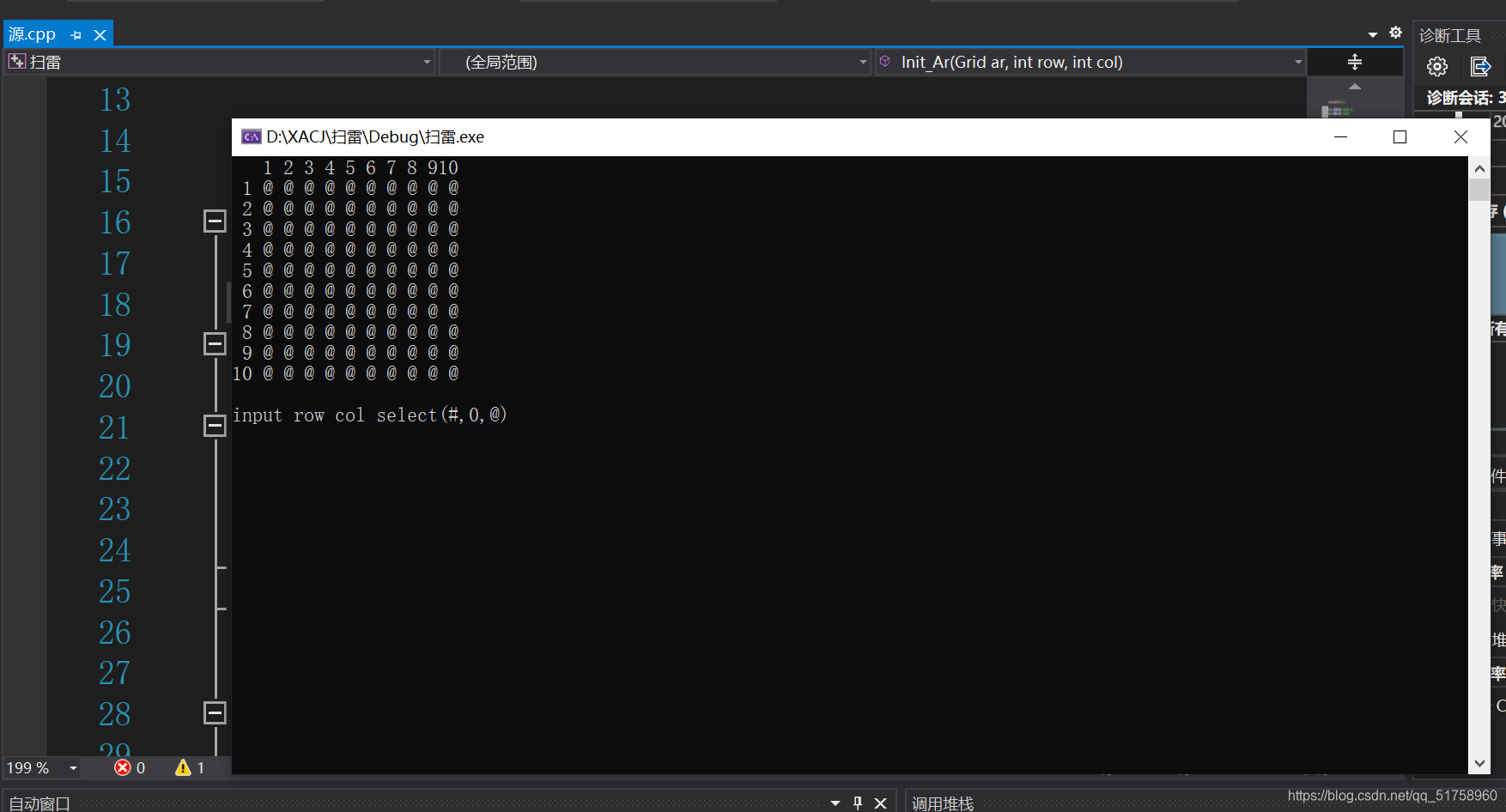Viewport: 1506px width, 812px height.
Task: Click the error count indicator showing 0
Action: [130, 767]
